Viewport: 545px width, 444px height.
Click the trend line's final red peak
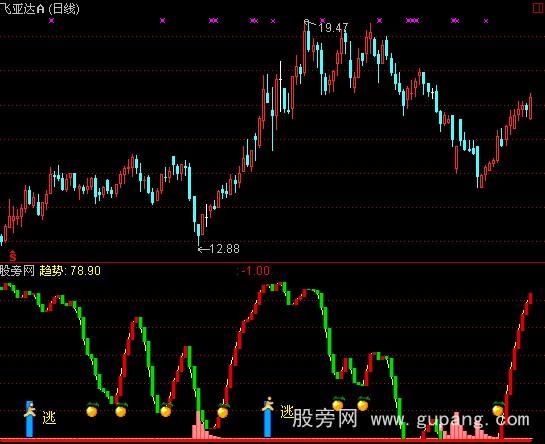pos(530,298)
